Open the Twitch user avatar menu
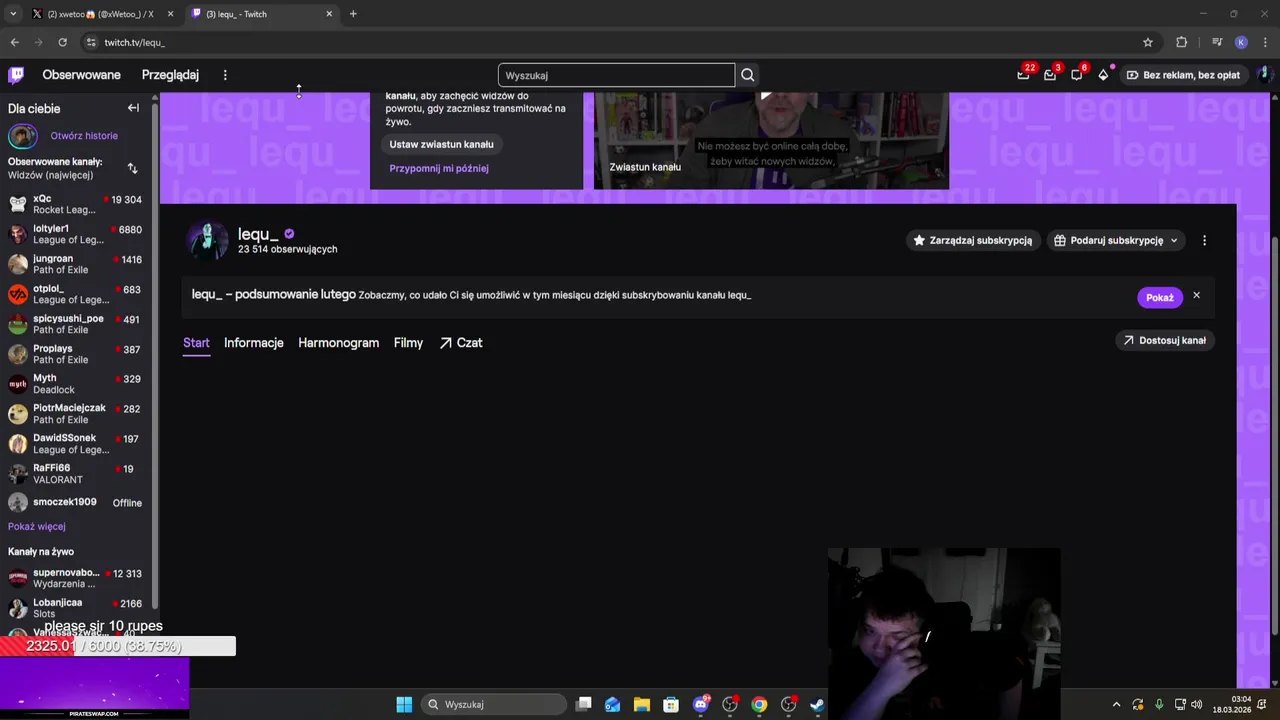Image resolution: width=1280 pixels, height=720 pixels. click(1263, 75)
